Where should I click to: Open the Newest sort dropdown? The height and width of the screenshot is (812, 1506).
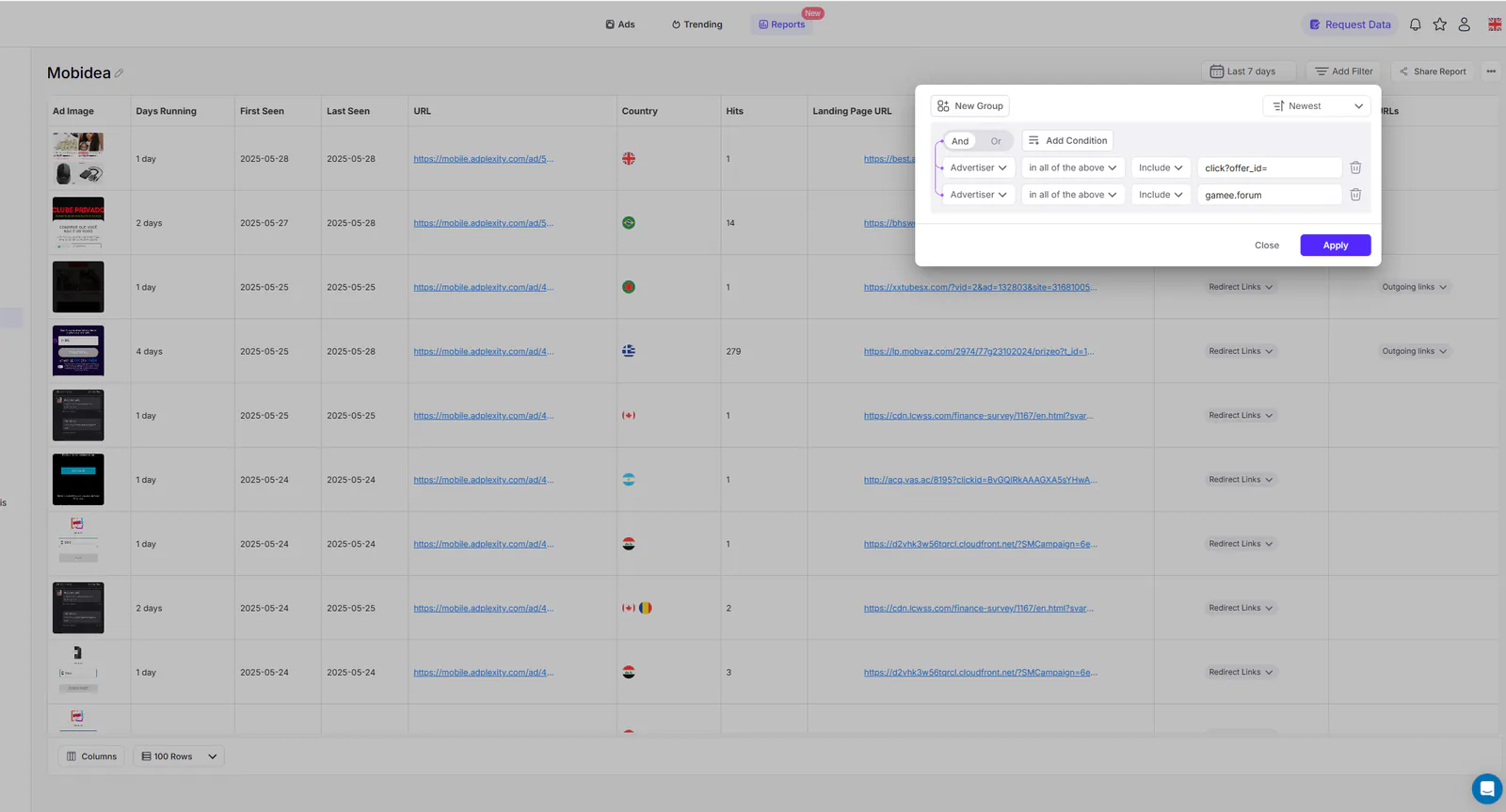(1317, 106)
